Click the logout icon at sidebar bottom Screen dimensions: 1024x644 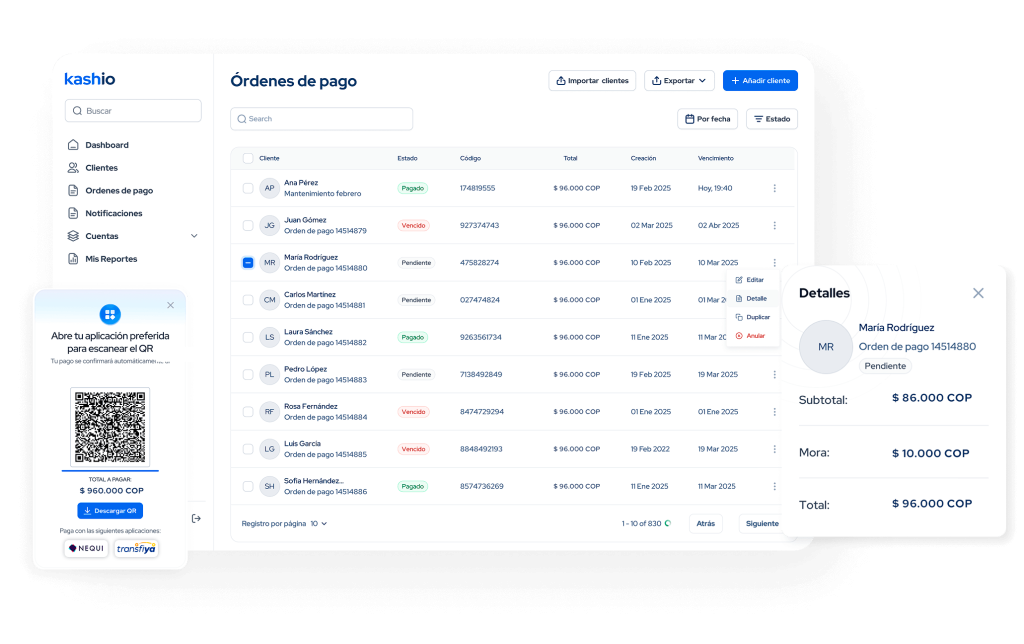tap(196, 518)
